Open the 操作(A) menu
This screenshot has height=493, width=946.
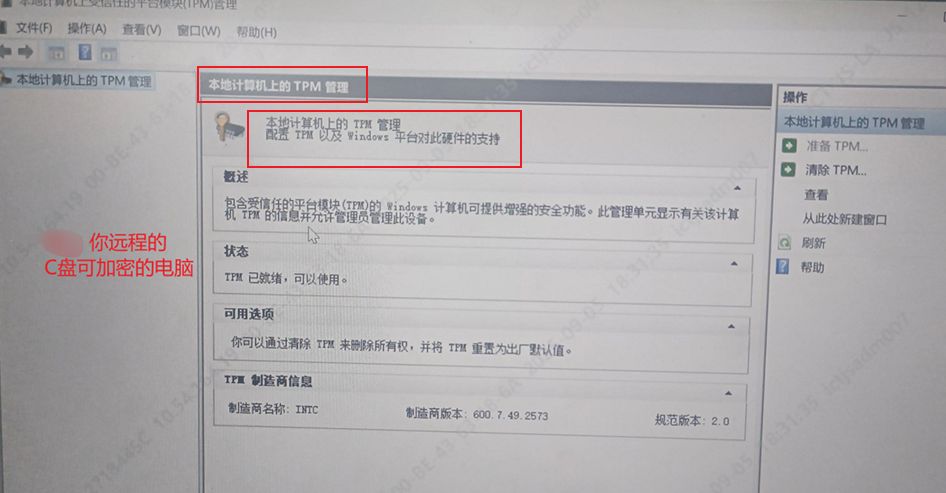(87, 29)
